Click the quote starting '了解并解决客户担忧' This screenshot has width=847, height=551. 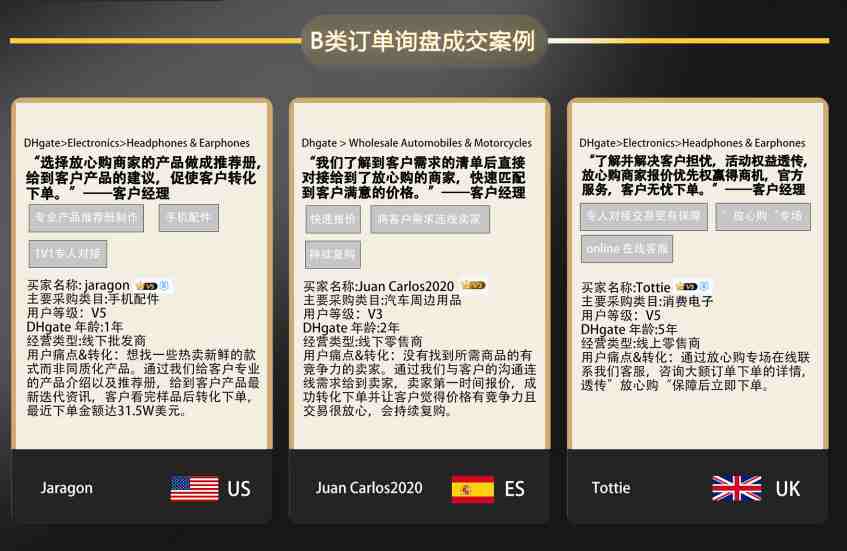click(694, 176)
